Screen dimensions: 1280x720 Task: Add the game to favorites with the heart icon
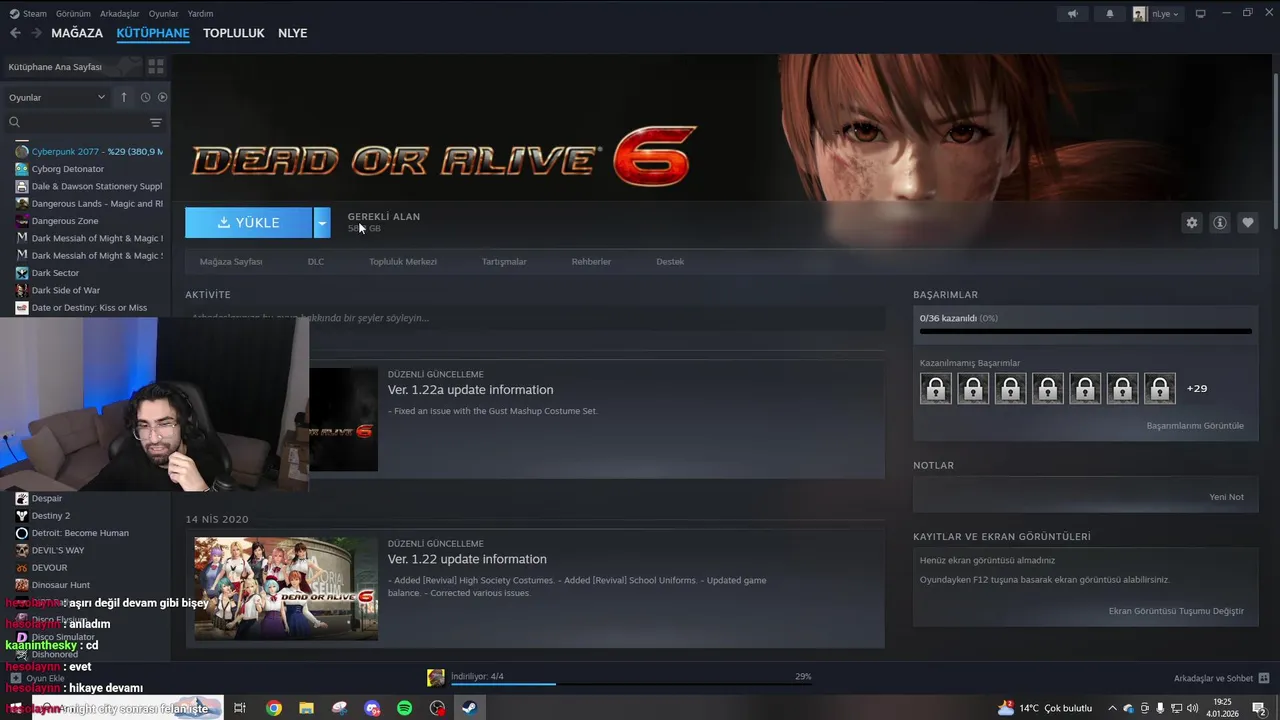1247,223
